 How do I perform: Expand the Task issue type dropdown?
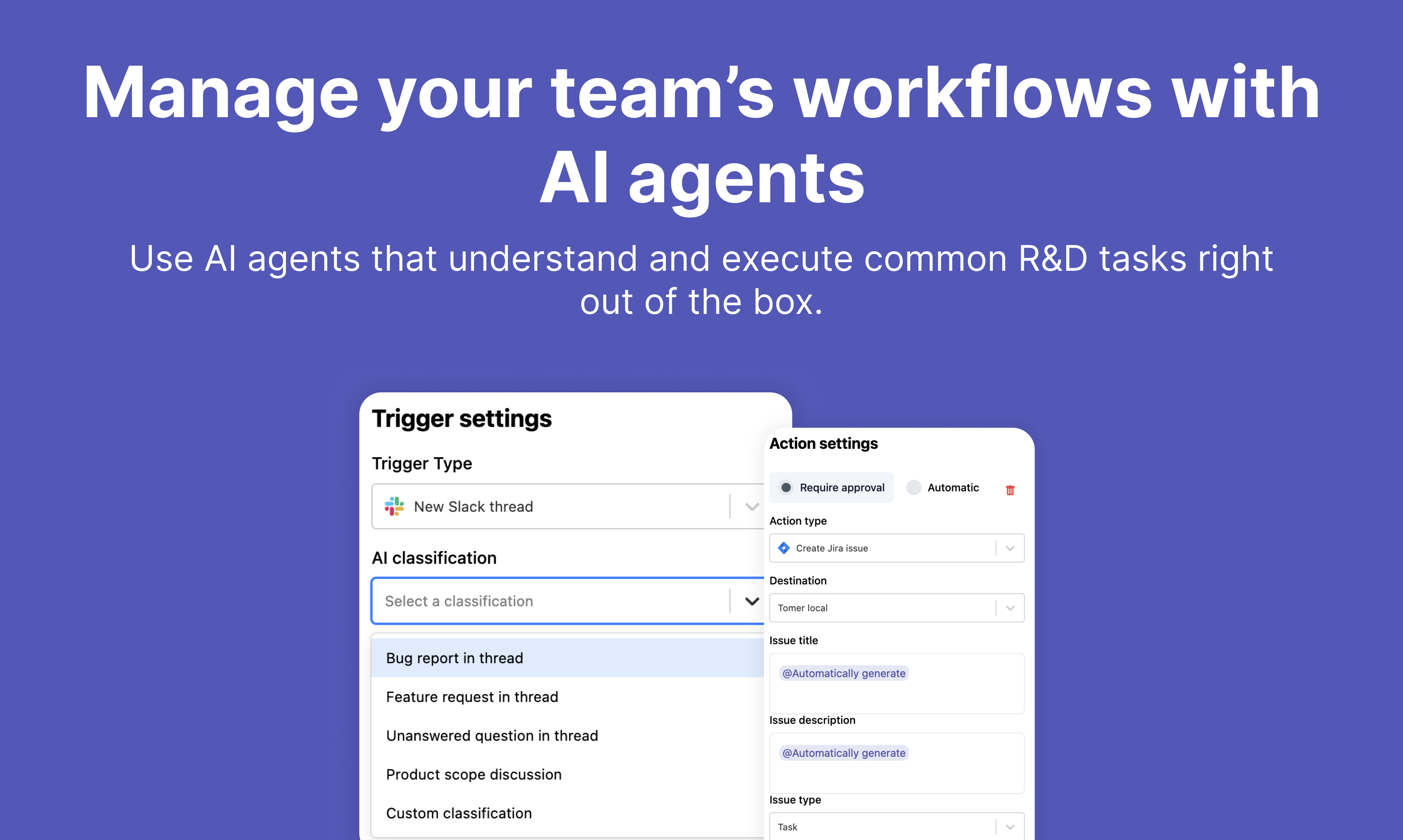tap(1009, 827)
